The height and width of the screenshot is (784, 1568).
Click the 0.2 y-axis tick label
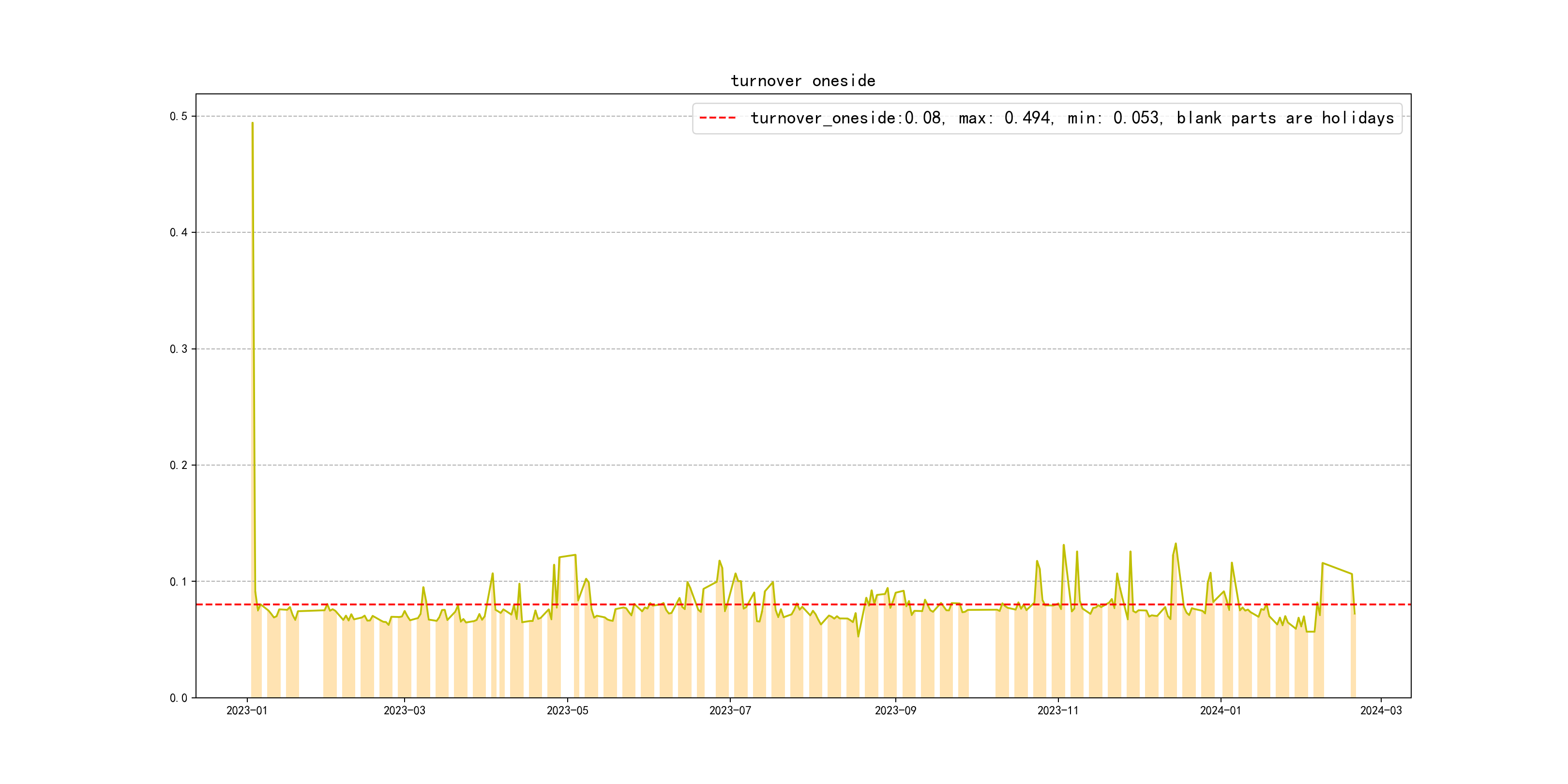(179, 465)
